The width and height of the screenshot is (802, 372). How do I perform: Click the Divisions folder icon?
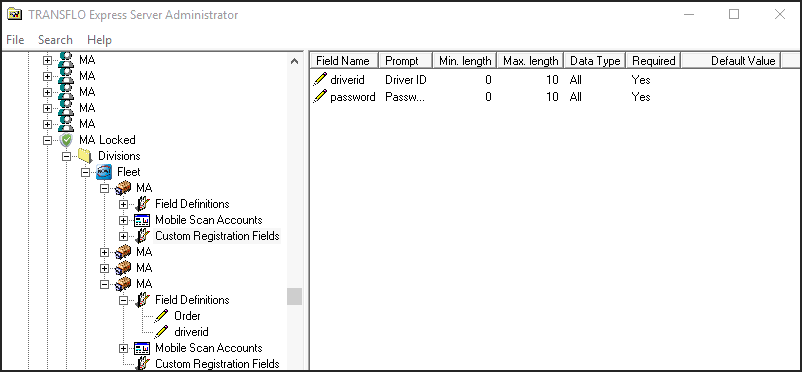(85, 156)
